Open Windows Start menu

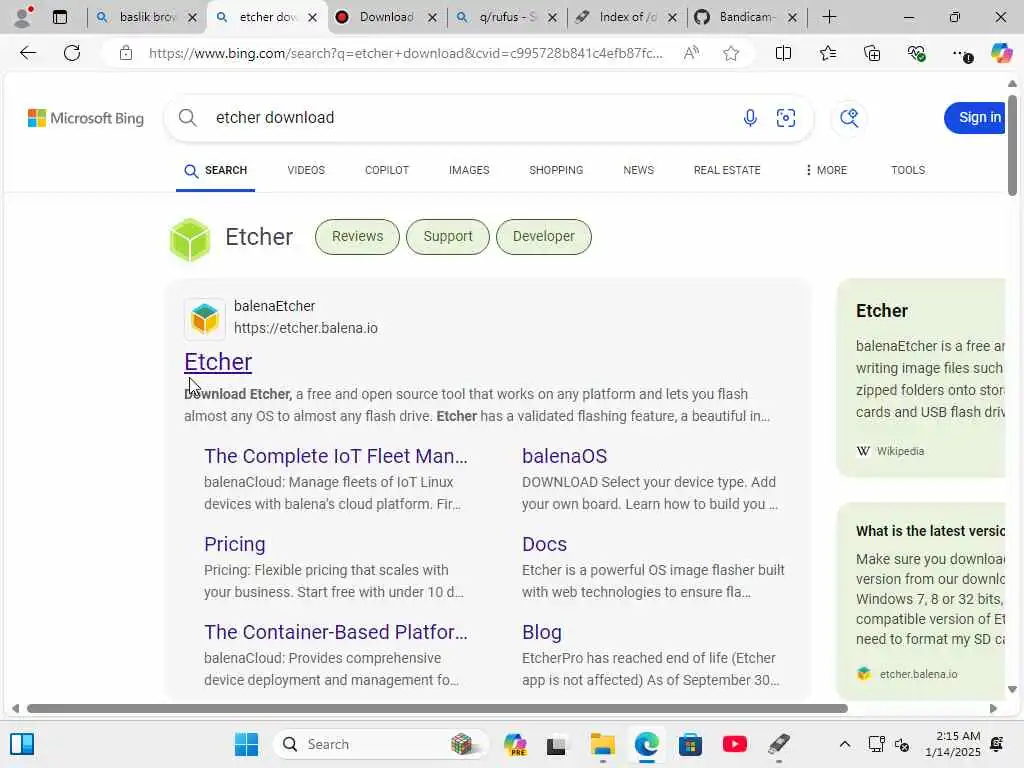246,744
